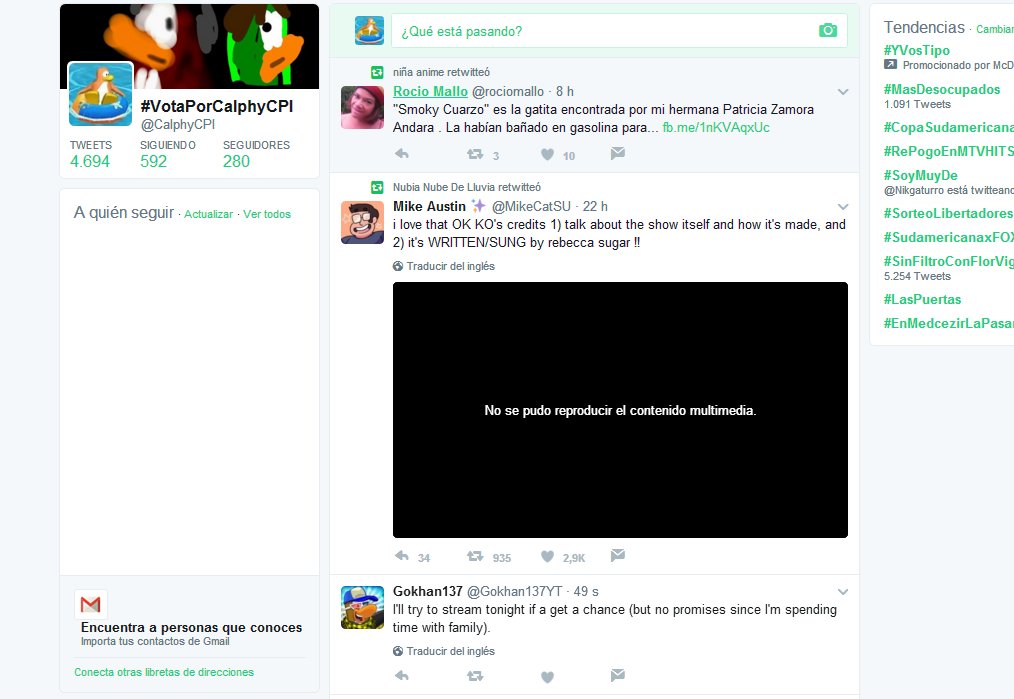Expand the options chevron on Rocio Mallo's tweet
Image resolution: width=1014 pixels, height=699 pixels.
coord(841,91)
